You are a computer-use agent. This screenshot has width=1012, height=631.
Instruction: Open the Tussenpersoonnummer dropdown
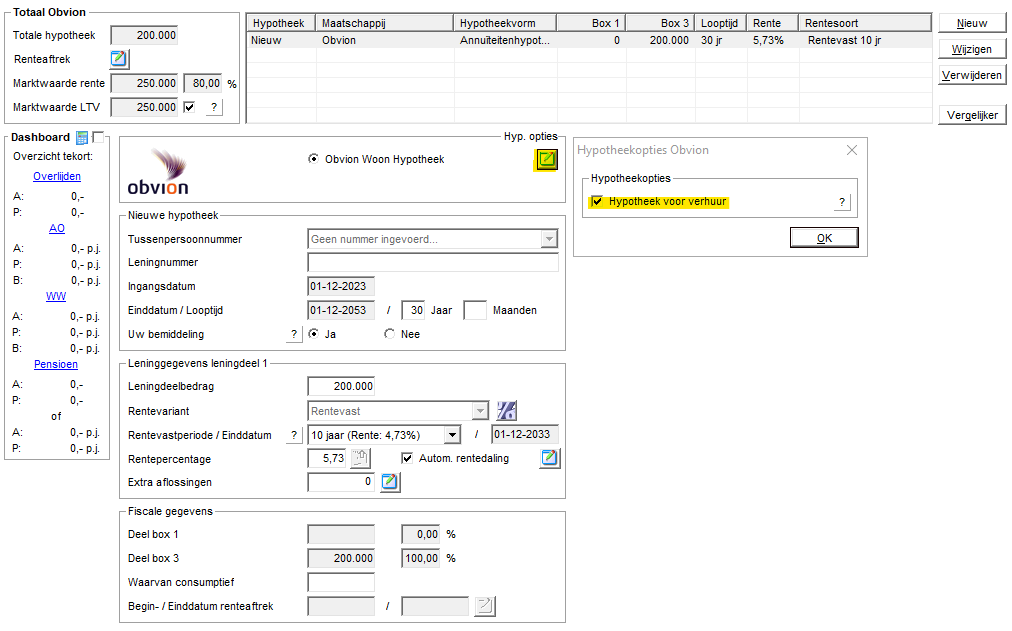[549, 239]
